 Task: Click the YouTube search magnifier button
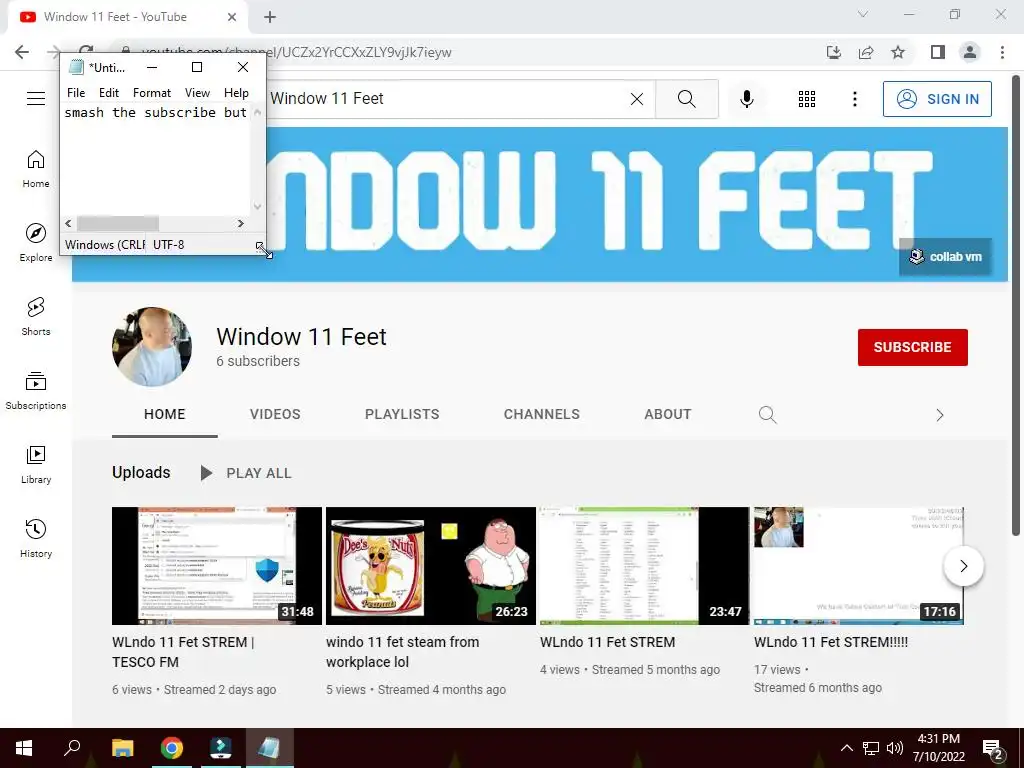pyautogui.click(x=686, y=99)
